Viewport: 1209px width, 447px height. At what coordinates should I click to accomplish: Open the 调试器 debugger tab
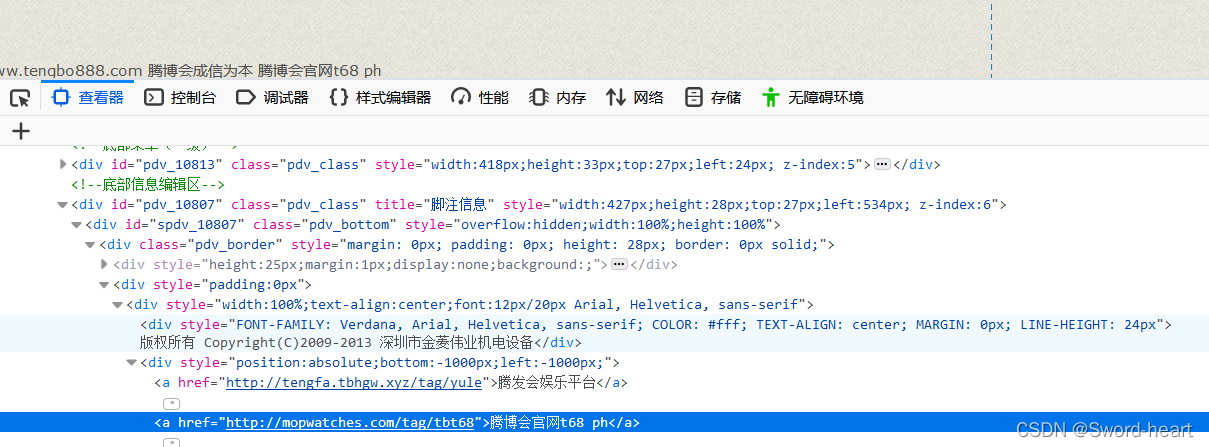click(x=272, y=98)
